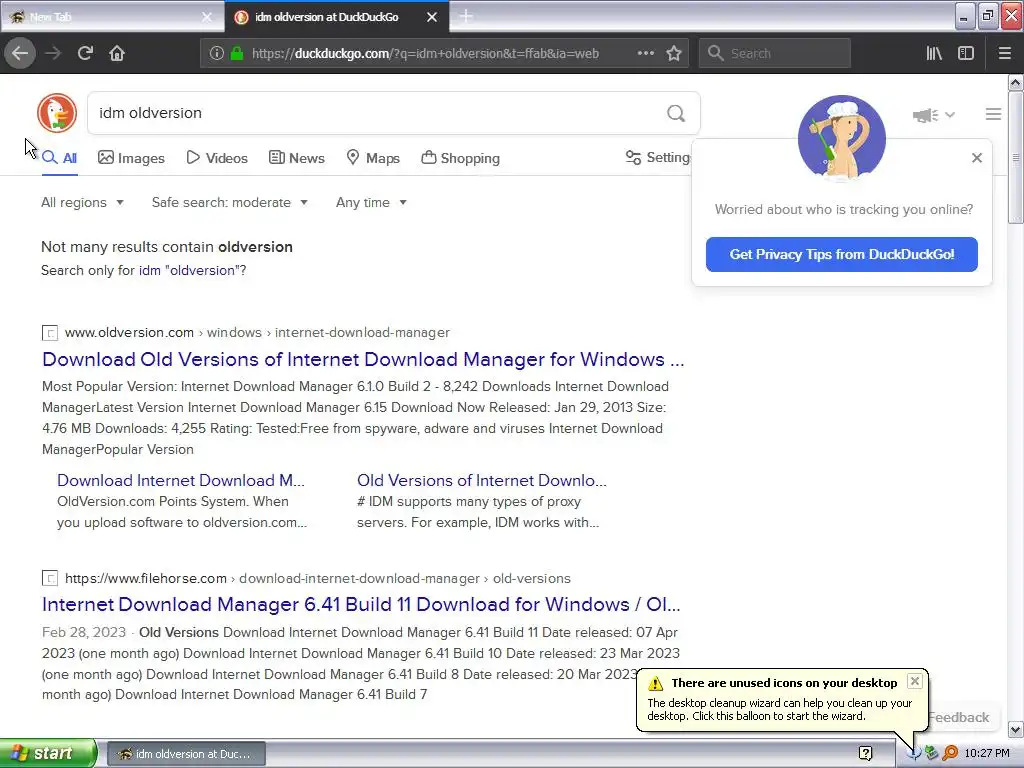Show site information via the info icon
Screen dimensions: 1024x768
click(x=216, y=54)
